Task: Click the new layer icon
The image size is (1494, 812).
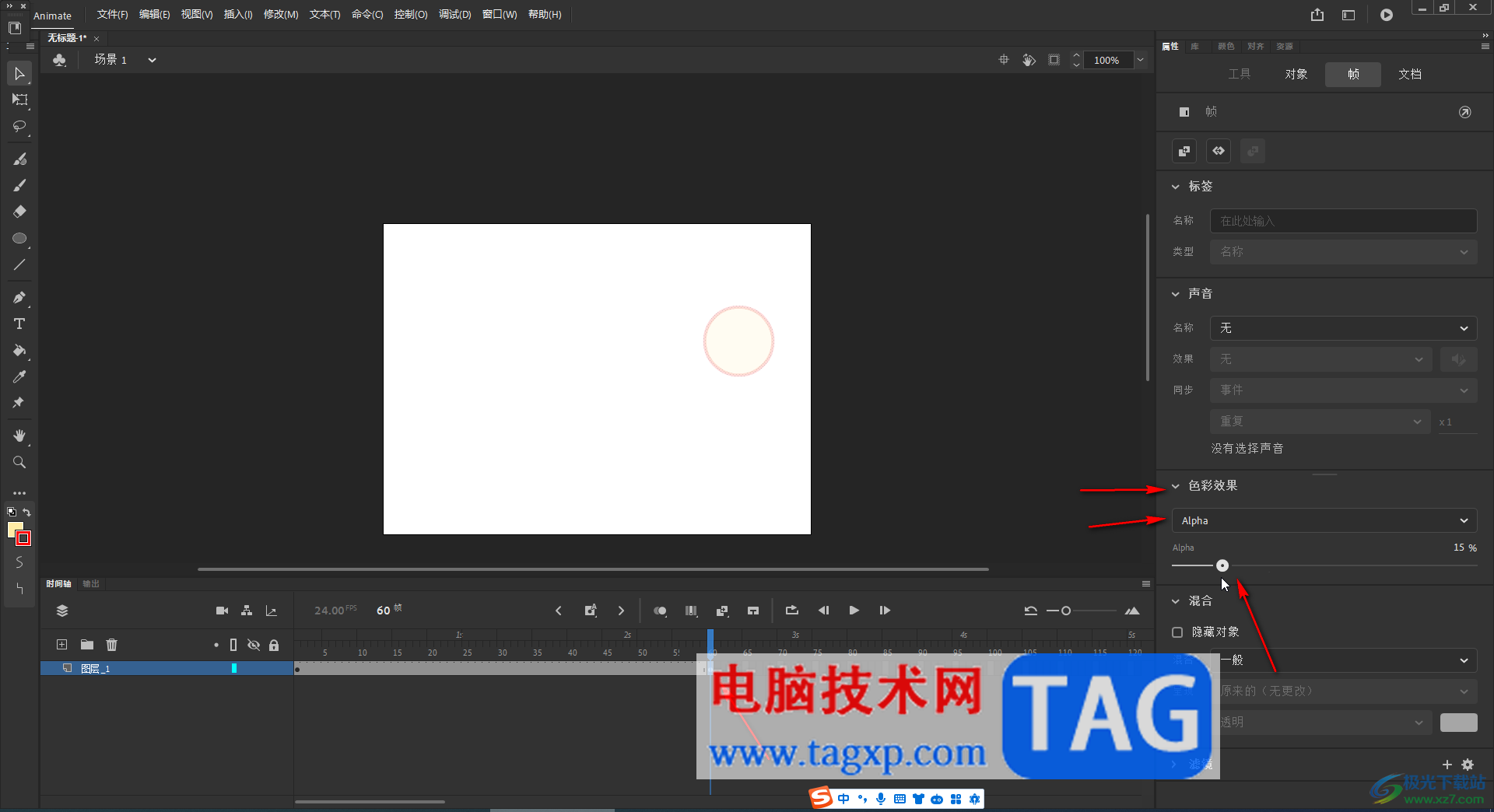Action: 62,645
